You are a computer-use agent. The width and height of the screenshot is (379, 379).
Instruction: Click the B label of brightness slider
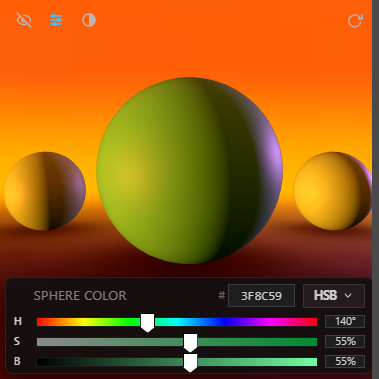[17, 362]
